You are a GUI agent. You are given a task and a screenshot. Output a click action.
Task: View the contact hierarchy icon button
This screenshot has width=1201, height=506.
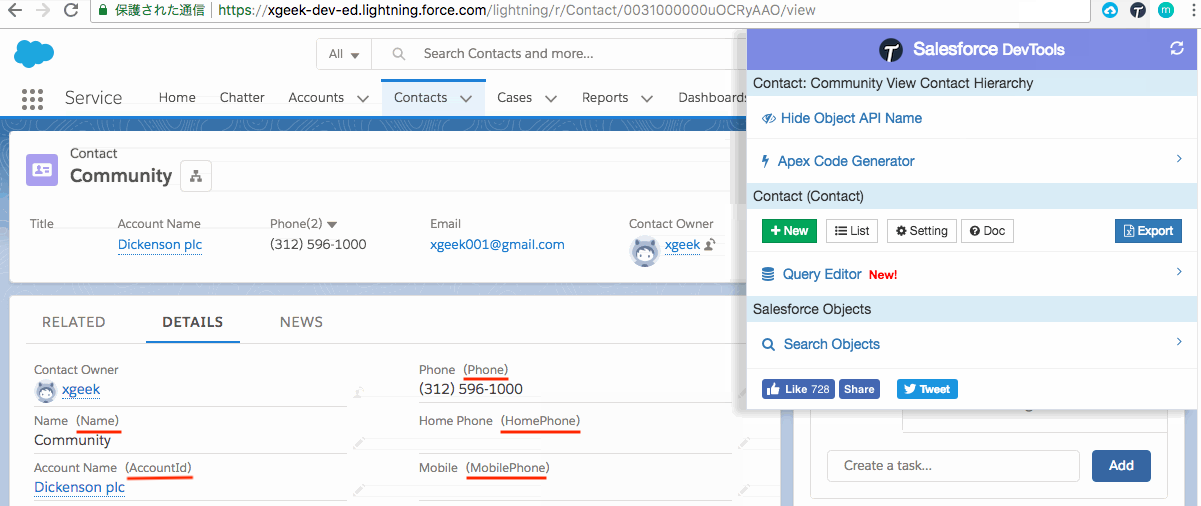point(195,176)
